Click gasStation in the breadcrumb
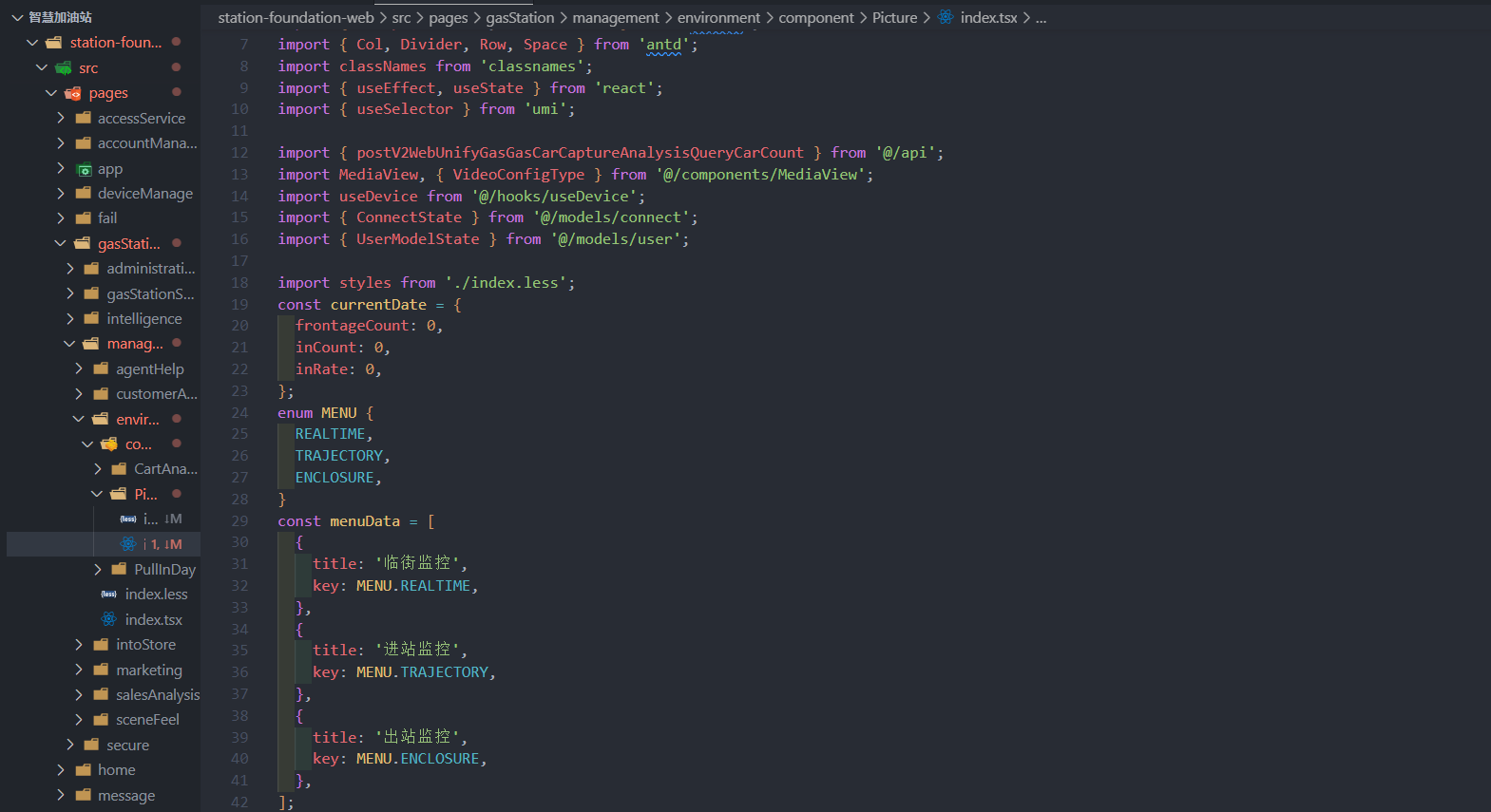Screen dimensions: 1491x812 pos(520,17)
